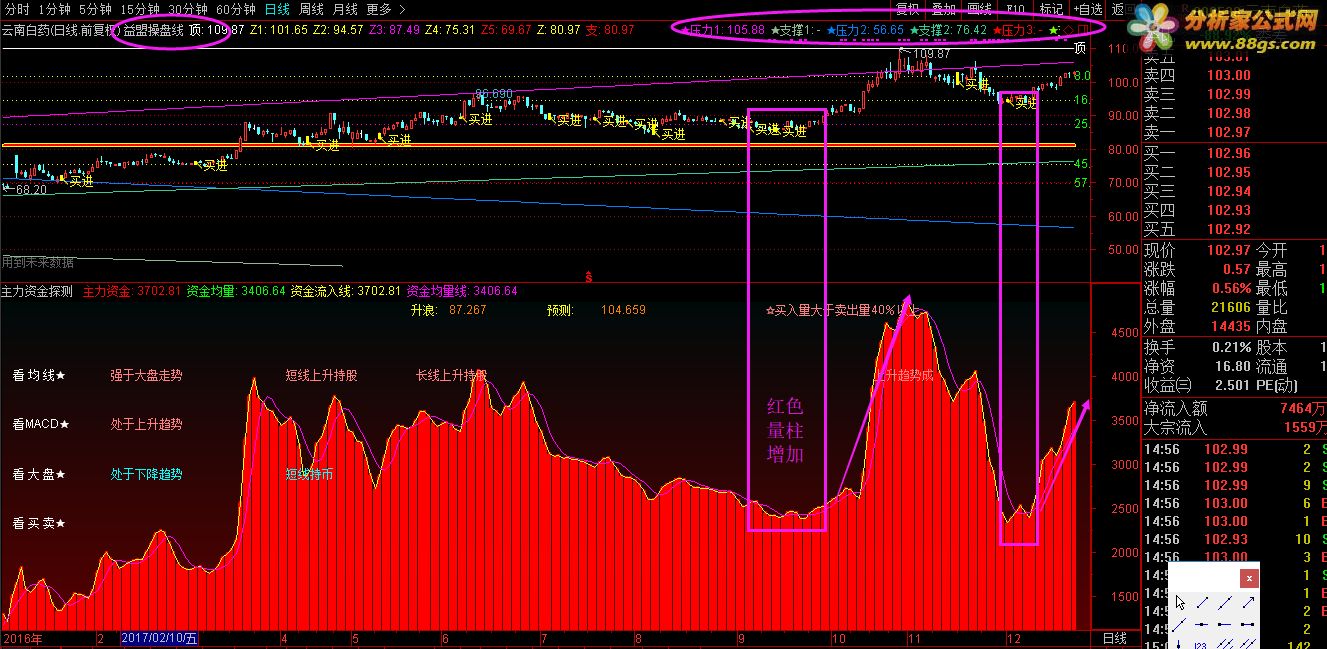Click the 返回 back button

pyautogui.click(x=1118, y=9)
